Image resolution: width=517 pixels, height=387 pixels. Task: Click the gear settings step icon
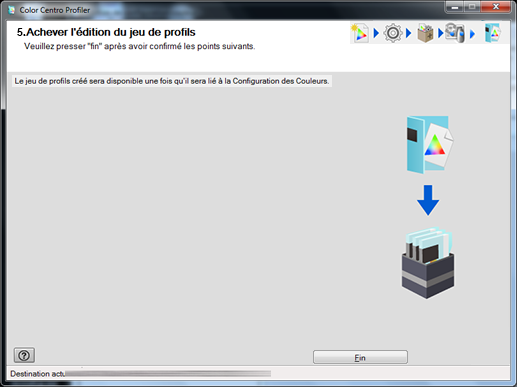(393, 33)
